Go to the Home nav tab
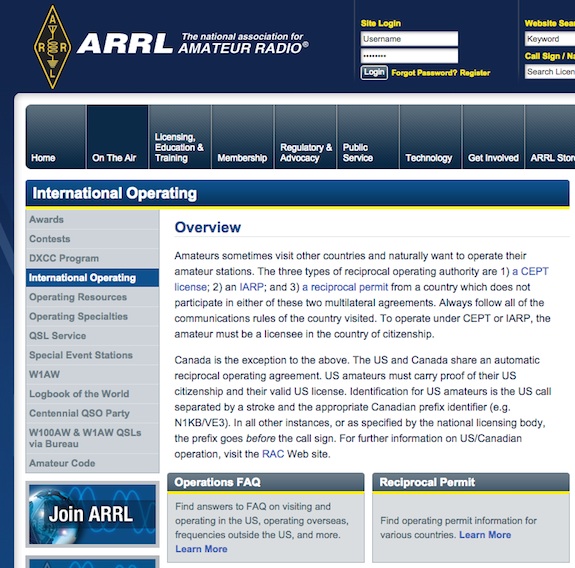Image resolution: width=575 pixels, height=568 pixels. (x=56, y=137)
